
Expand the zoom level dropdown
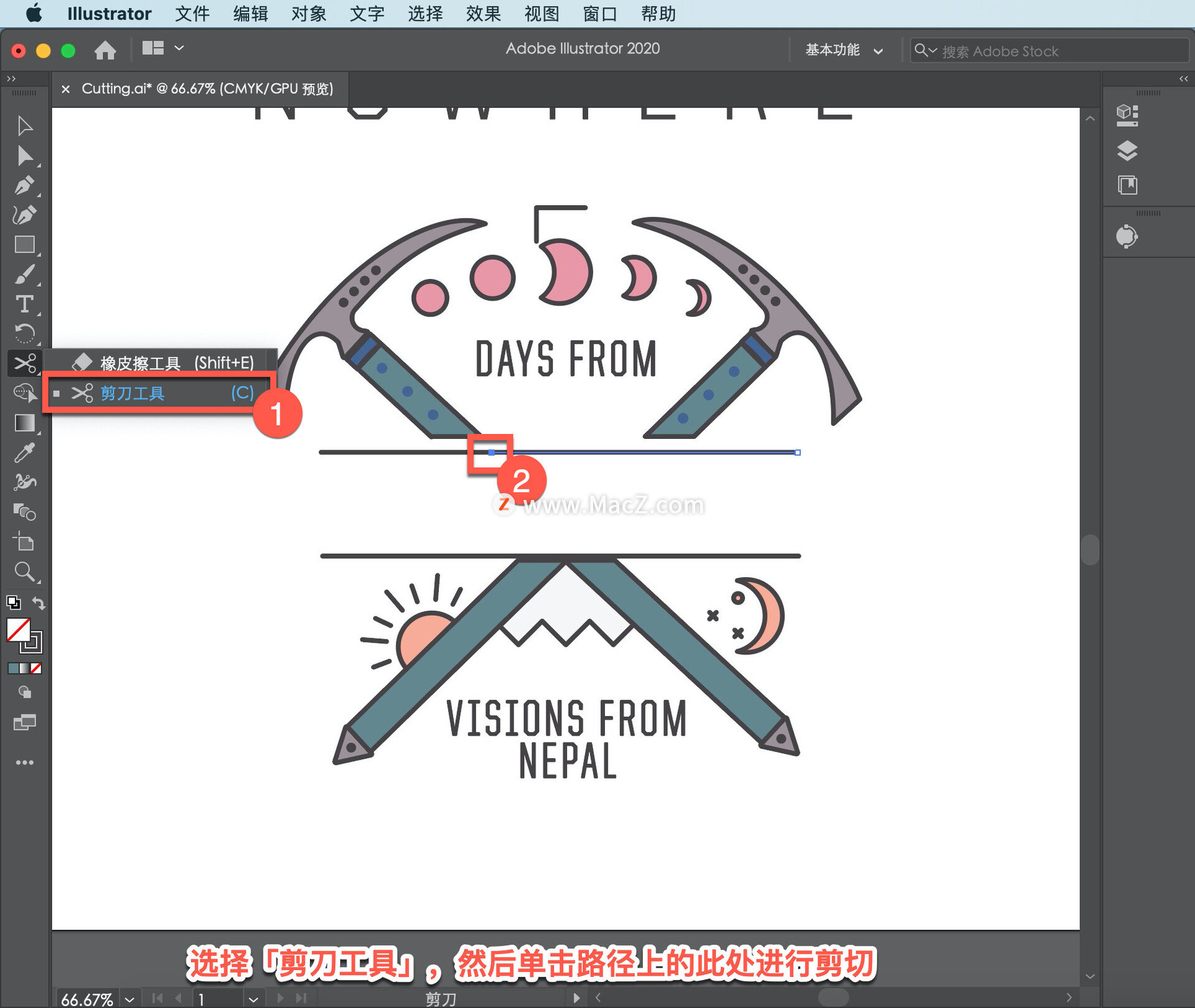tap(129, 999)
